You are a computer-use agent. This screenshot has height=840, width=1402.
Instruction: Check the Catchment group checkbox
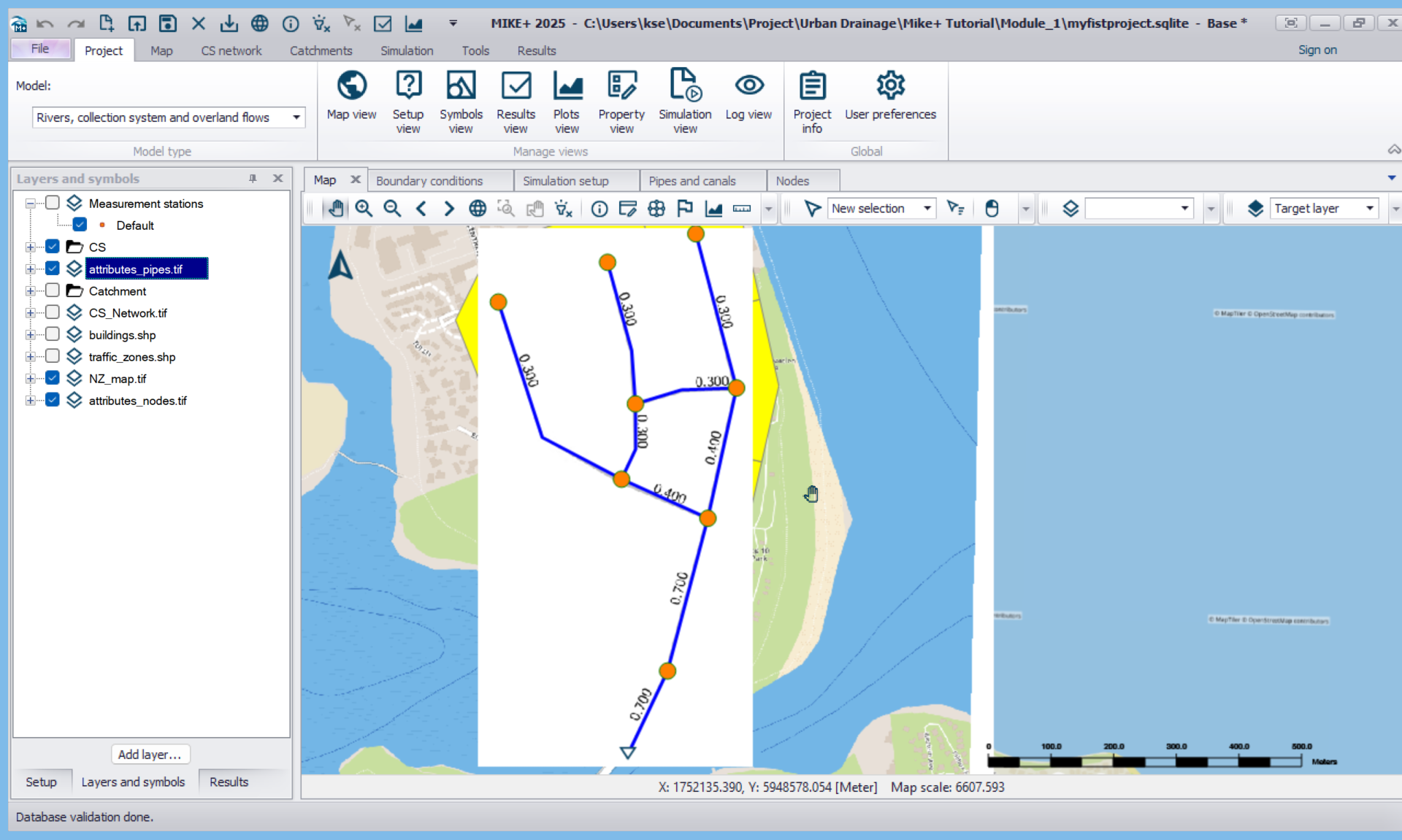point(53,290)
